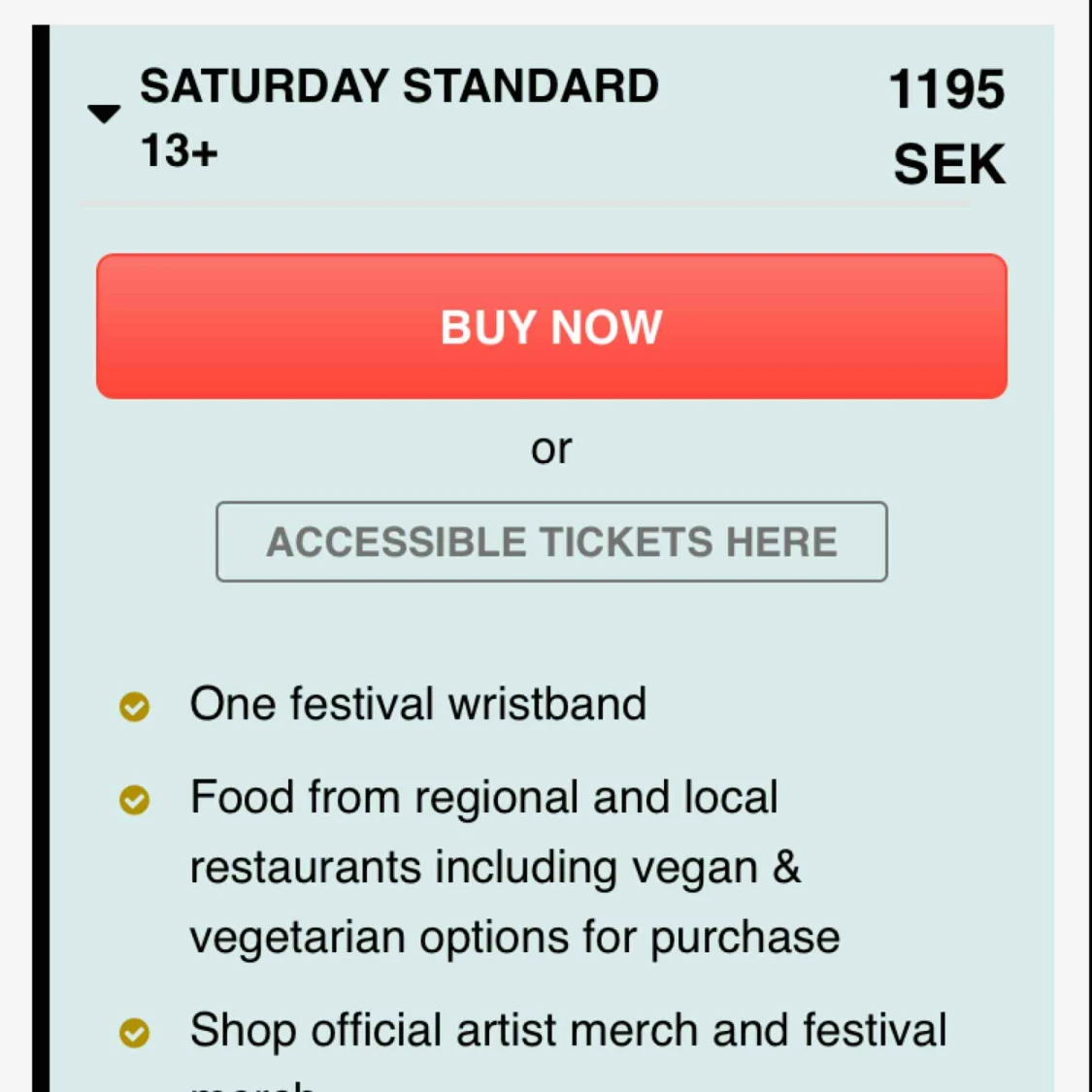Image resolution: width=1092 pixels, height=1092 pixels.
Task: Click the 1195 price number
Action: point(946,90)
